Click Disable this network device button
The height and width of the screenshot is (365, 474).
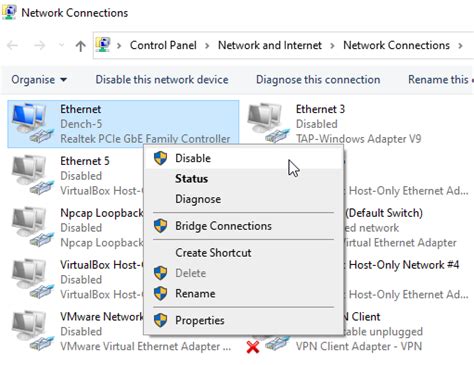coord(162,80)
